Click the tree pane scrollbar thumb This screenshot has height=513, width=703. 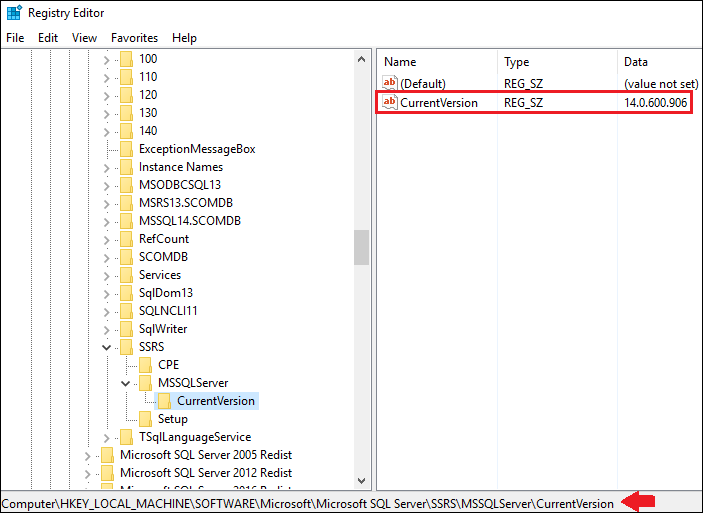point(361,248)
